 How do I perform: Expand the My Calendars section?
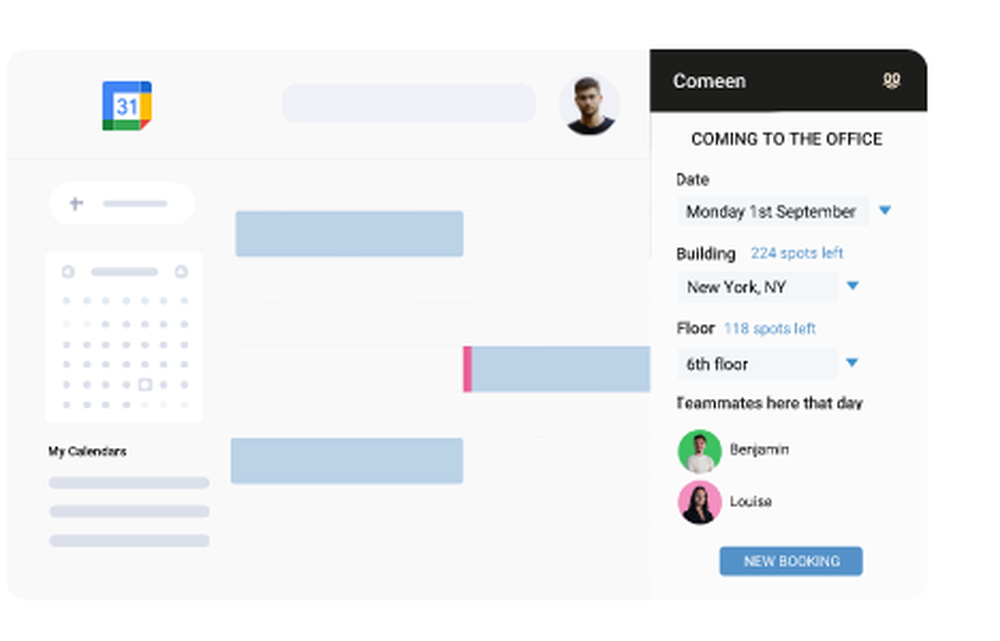(x=87, y=452)
